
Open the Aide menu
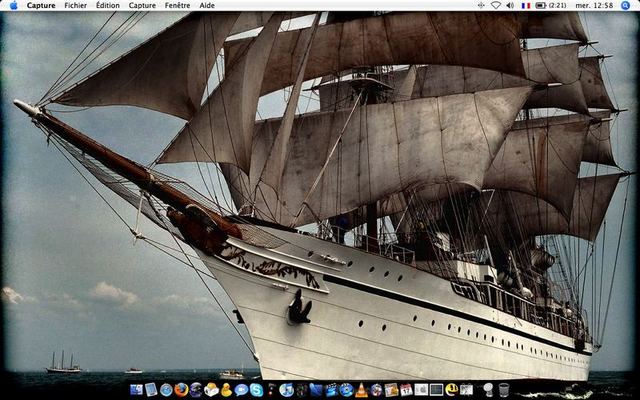click(x=207, y=5)
